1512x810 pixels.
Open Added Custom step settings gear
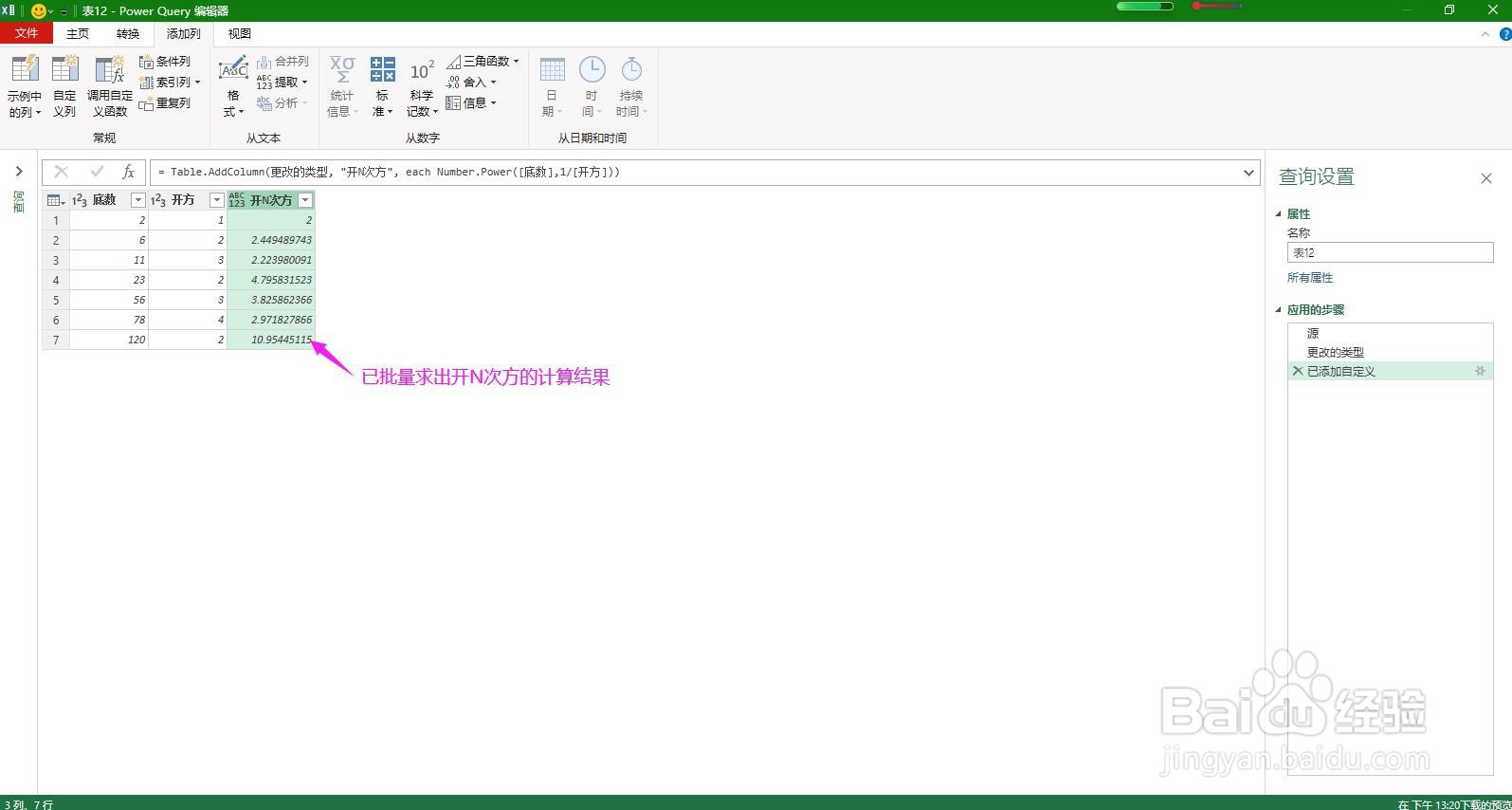1480,371
